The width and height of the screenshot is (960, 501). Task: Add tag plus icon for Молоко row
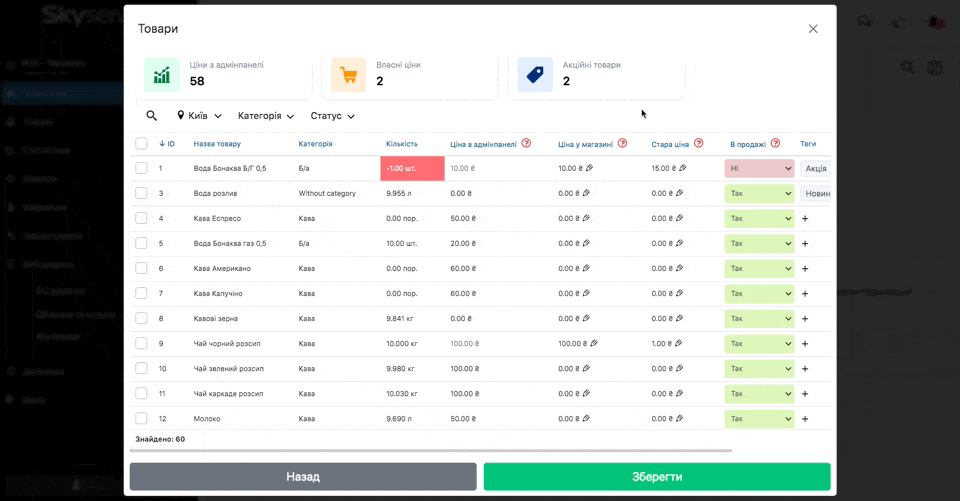click(x=805, y=418)
